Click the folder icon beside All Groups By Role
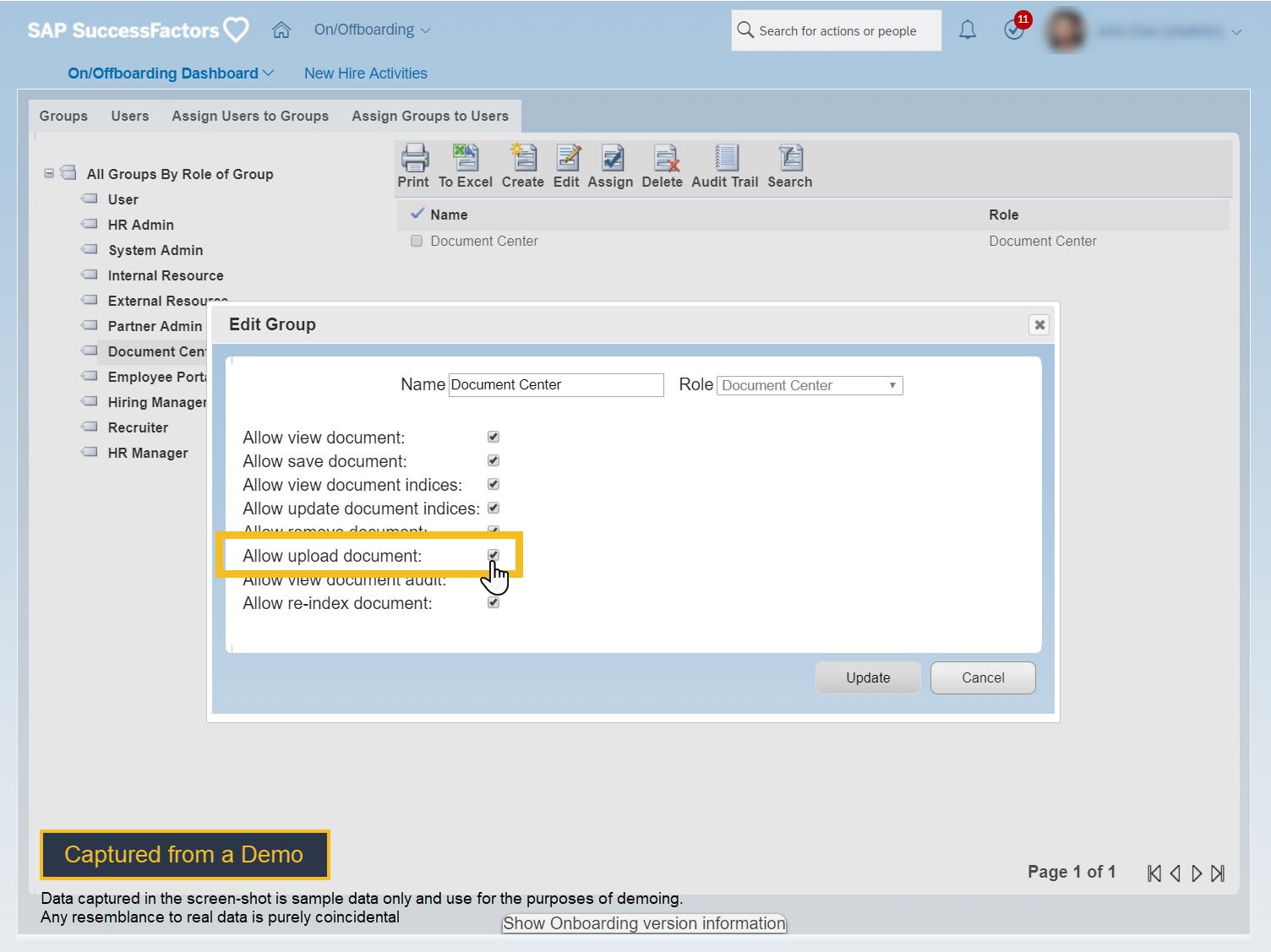 click(68, 173)
